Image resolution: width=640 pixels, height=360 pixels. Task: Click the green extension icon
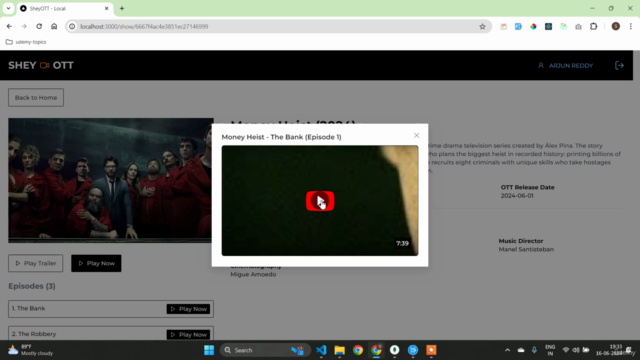coord(563,27)
